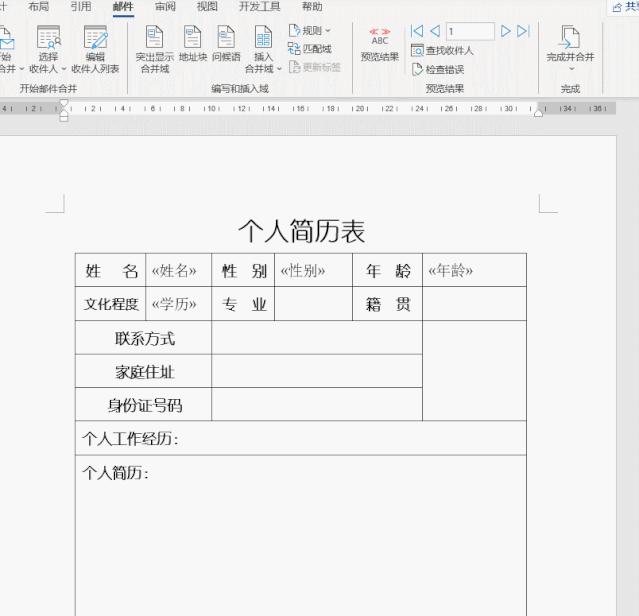Click the empty cell beside 家庭住址
The width and height of the screenshot is (639, 616).
coord(317,371)
